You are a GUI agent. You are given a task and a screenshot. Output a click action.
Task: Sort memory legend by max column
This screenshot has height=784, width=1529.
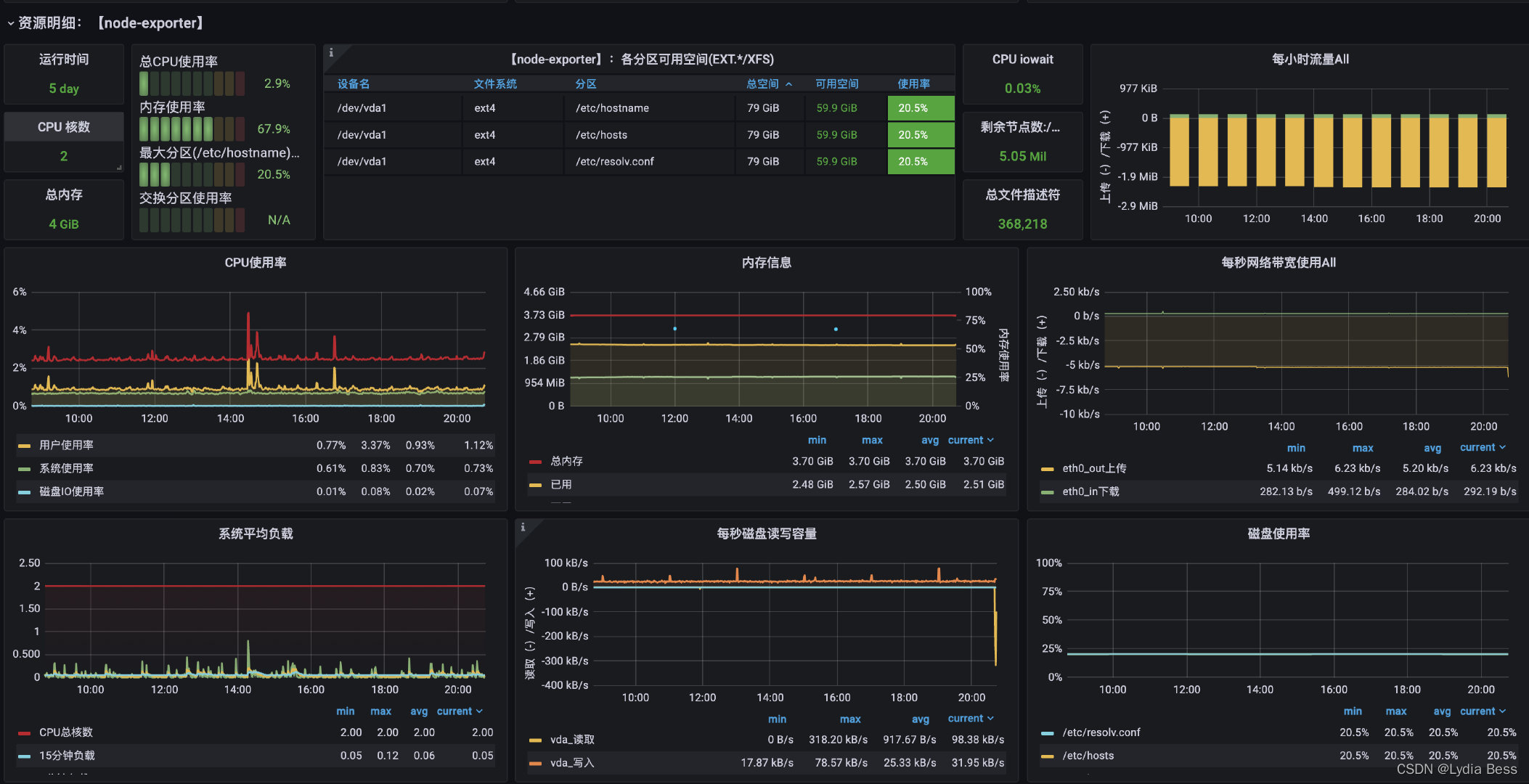click(x=872, y=440)
